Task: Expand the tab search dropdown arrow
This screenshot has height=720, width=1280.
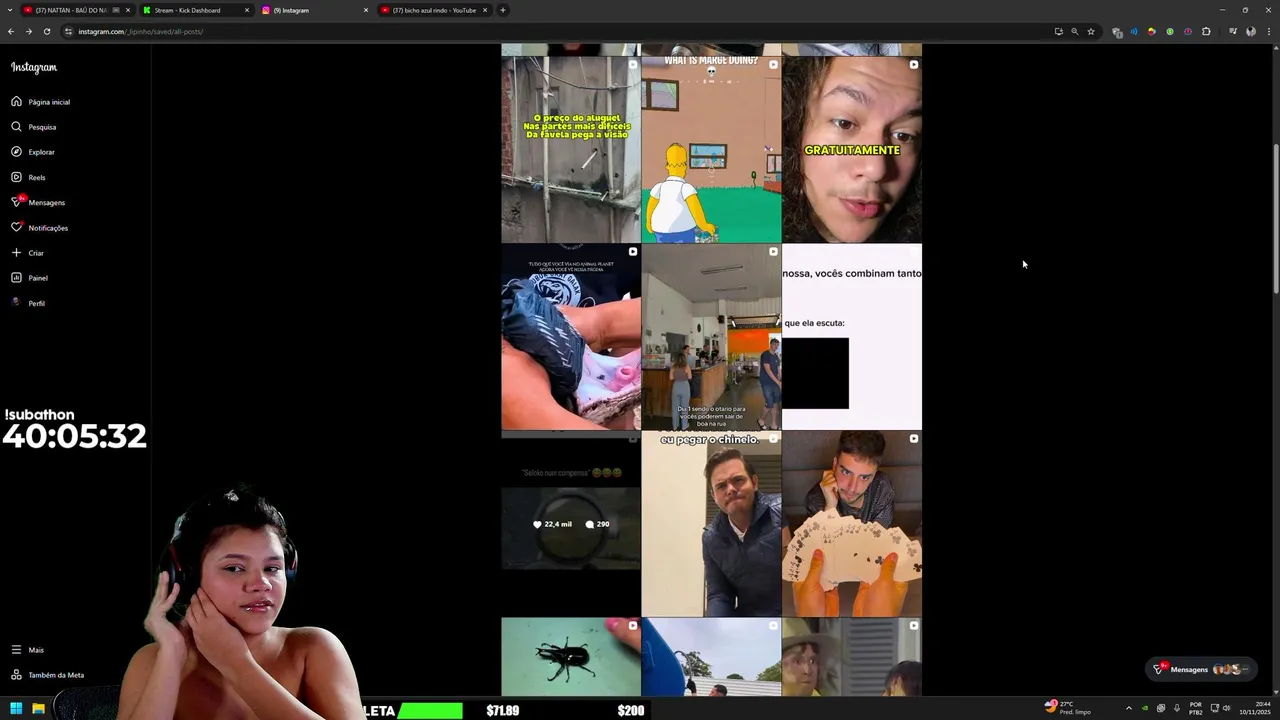Action: tap(10, 10)
